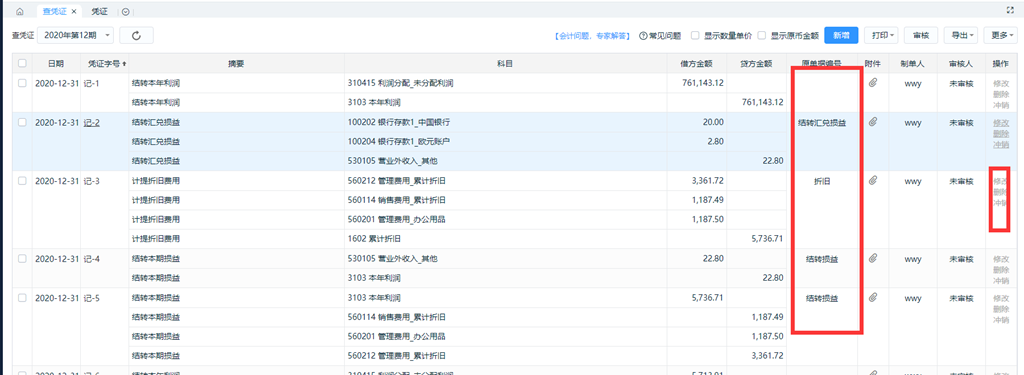Click 删除 for voucher 记-2
Screen dimensions: 1024x375
1000,133
